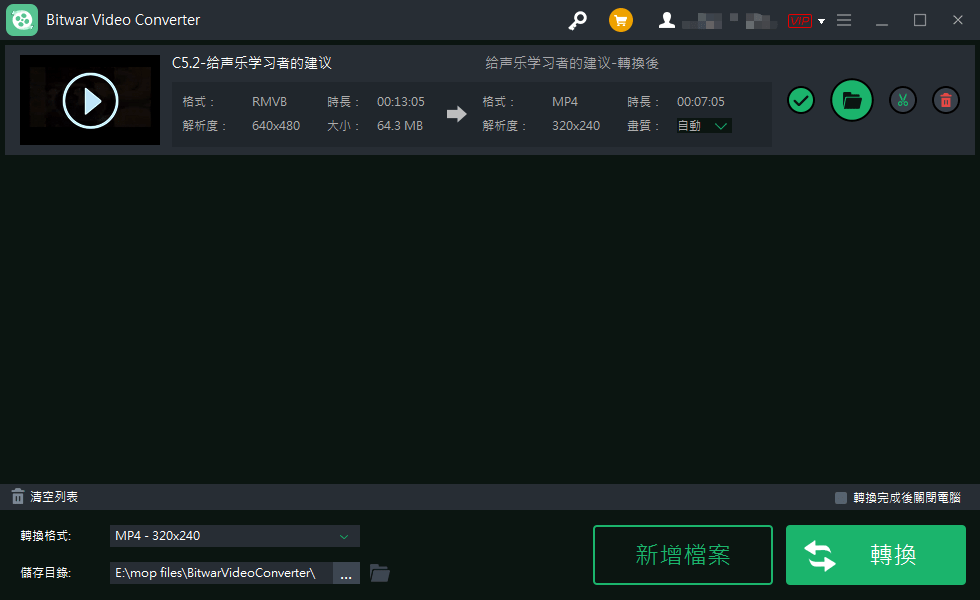Image resolution: width=980 pixels, height=600 pixels.
Task: Open the converted file's output folder
Action: pos(852,100)
